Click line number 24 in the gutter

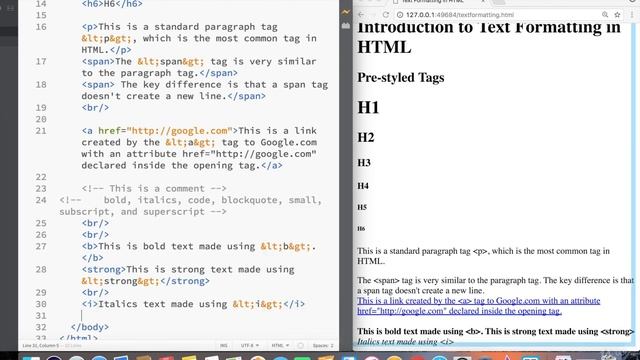point(41,200)
